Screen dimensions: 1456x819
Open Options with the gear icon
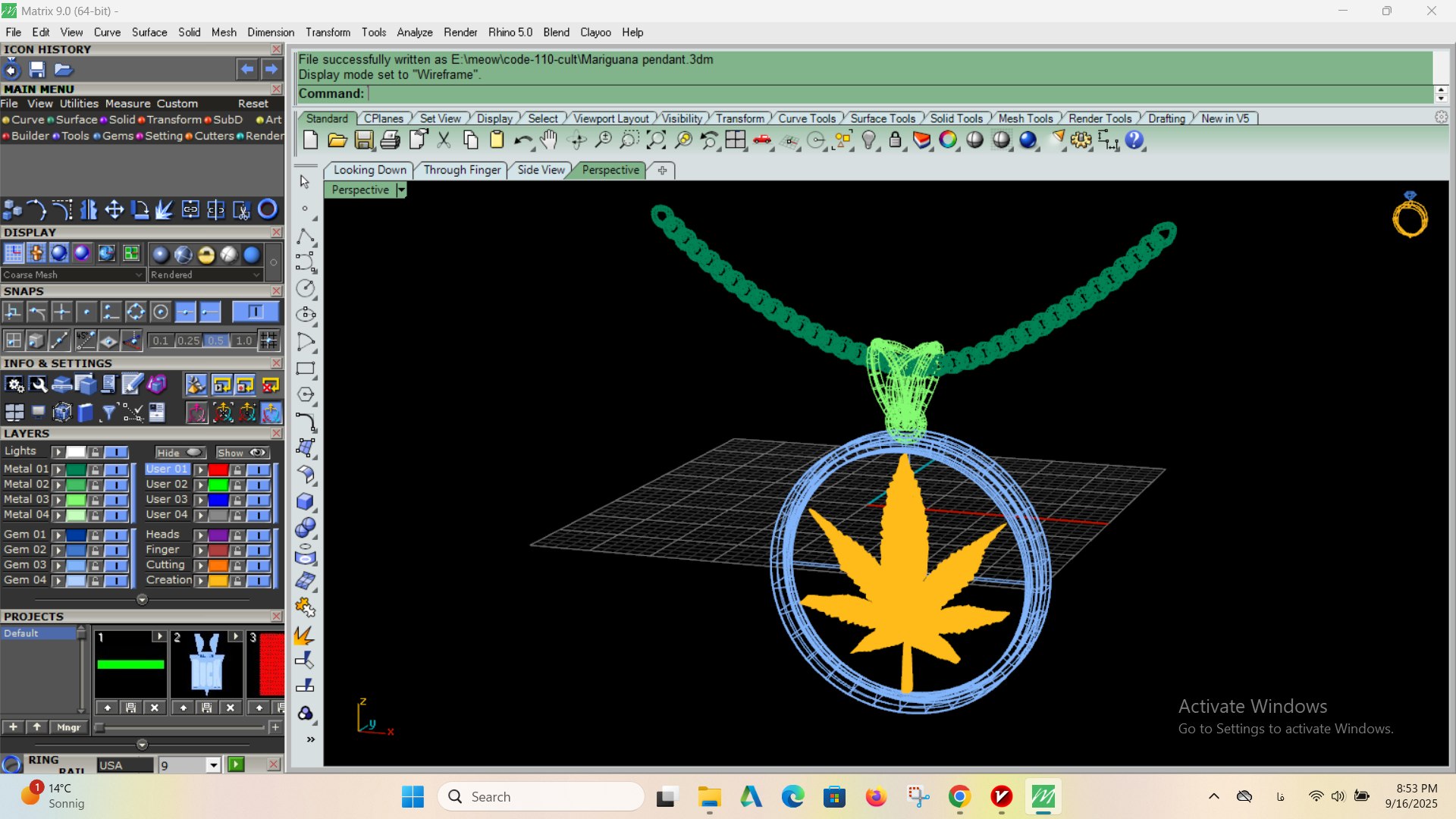1081,140
